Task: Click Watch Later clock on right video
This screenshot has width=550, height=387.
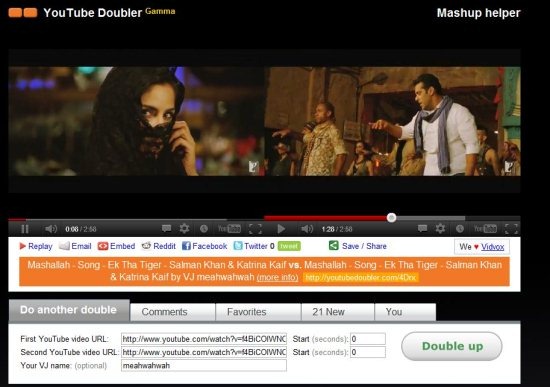Action: [x=460, y=229]
